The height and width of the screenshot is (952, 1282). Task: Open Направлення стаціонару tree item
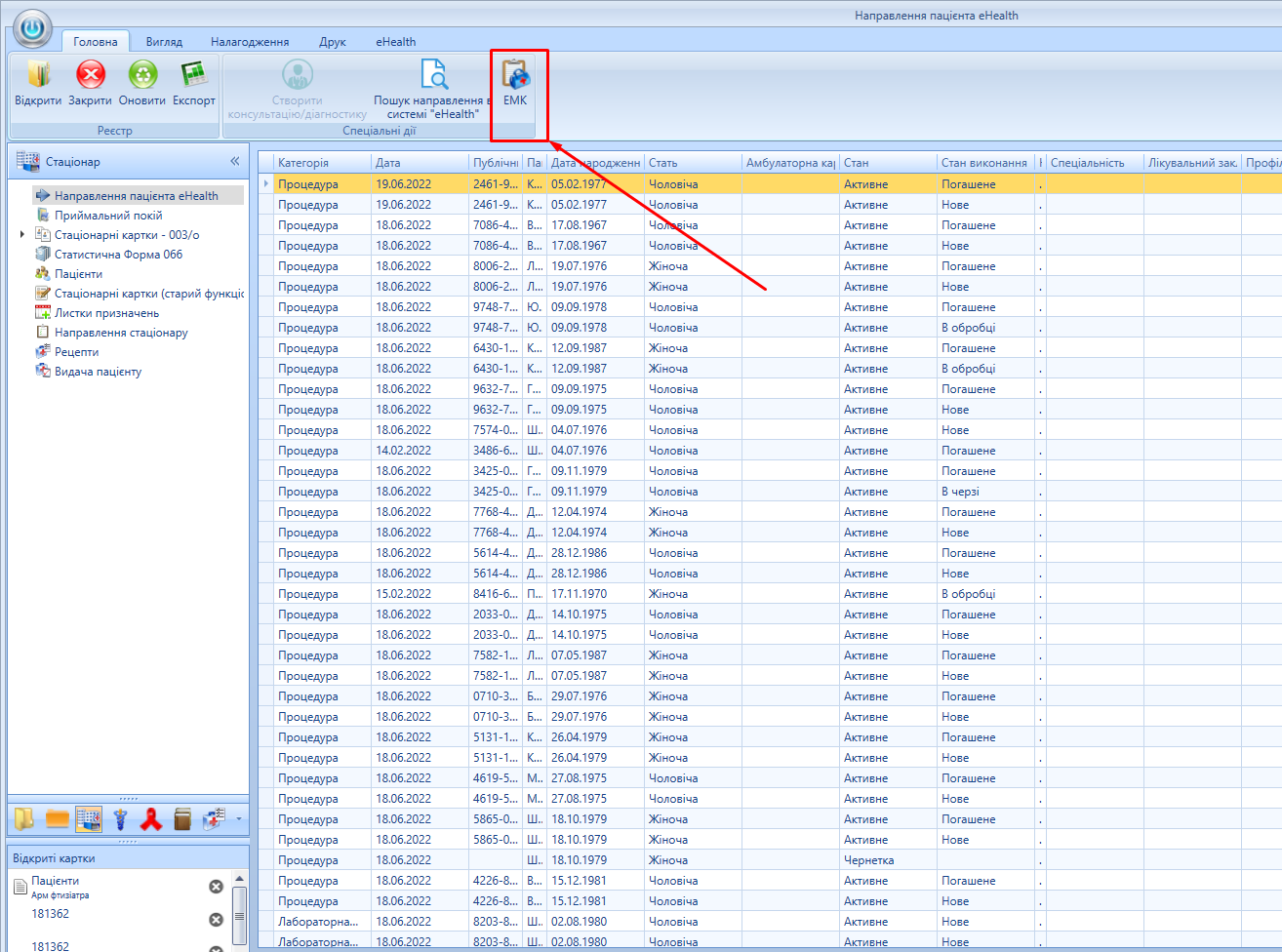[121, 333]
